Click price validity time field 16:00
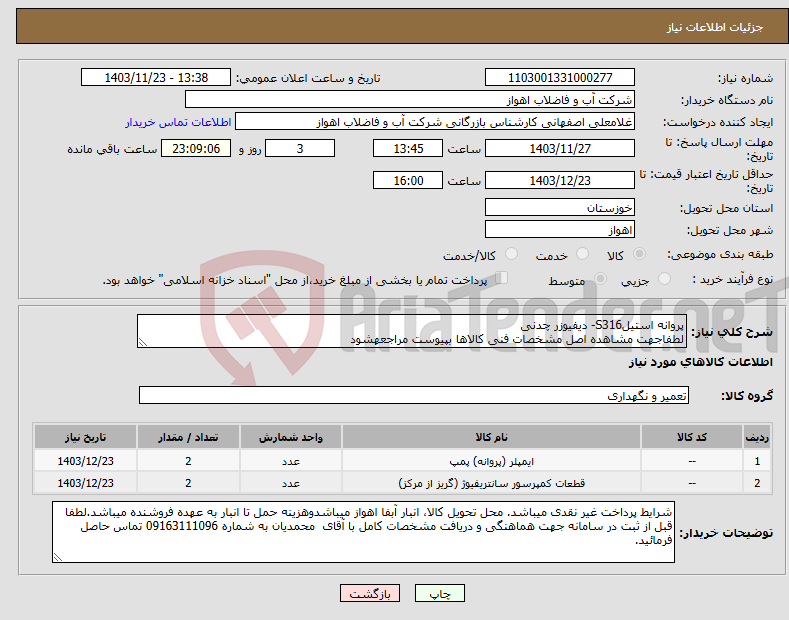Viewport: 789px width, 620px height. coord(408,180)
